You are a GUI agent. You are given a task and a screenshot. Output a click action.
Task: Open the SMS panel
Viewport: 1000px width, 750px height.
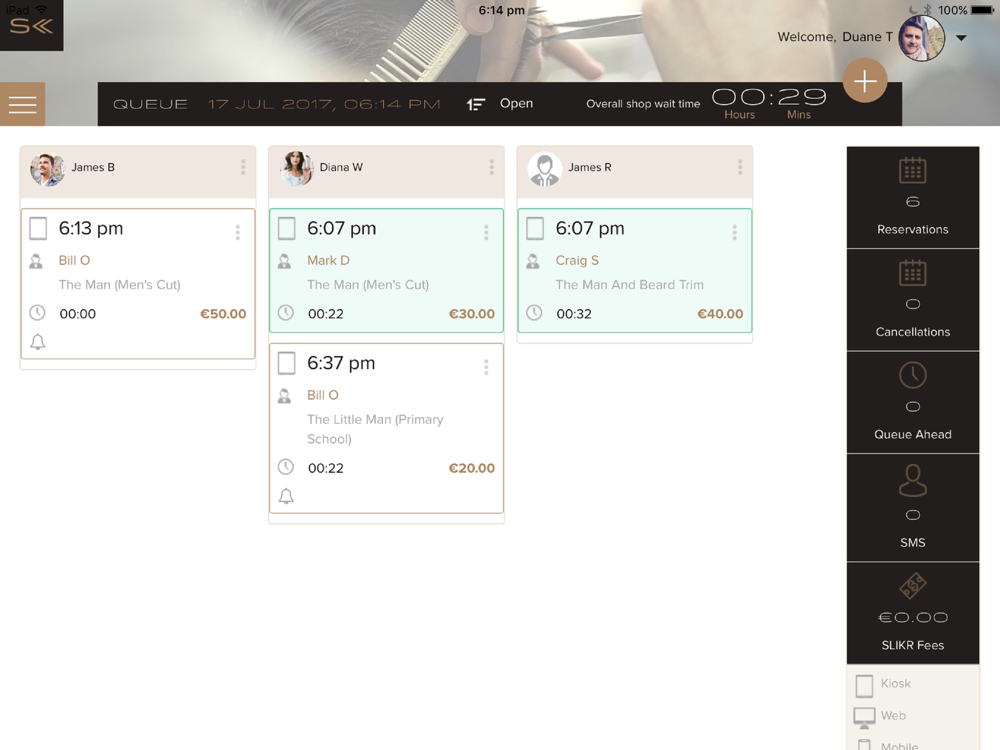coord(913,508)
